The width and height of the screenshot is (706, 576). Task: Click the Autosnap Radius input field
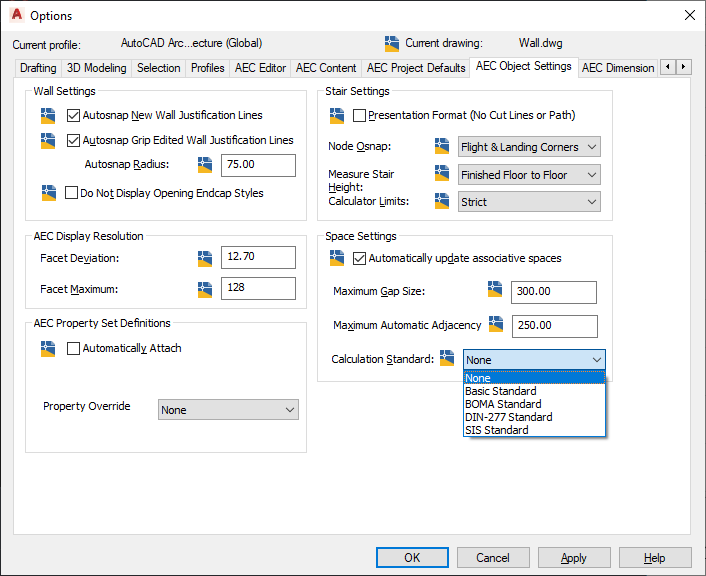click(258, 165)
